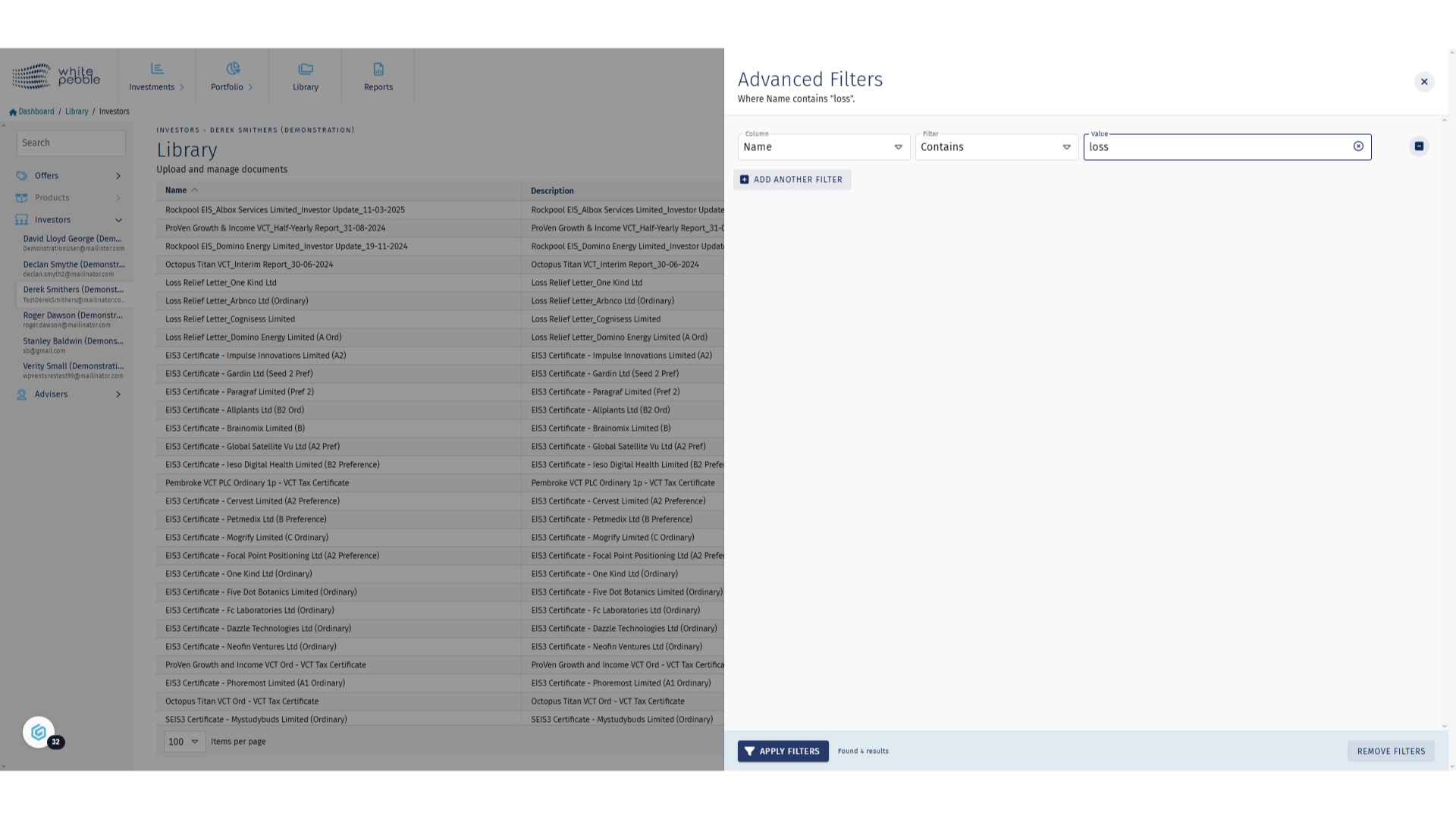The height and width of the screenshot is (819, 1456).
Task: Remove filter row with minus icon
Action: click(x=1419, y=146)
